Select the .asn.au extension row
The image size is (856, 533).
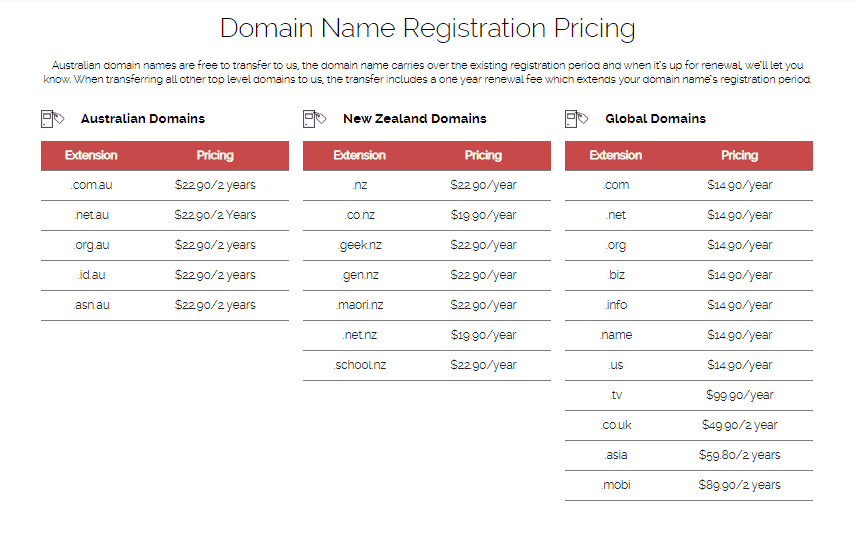click(x=165, y=305)
